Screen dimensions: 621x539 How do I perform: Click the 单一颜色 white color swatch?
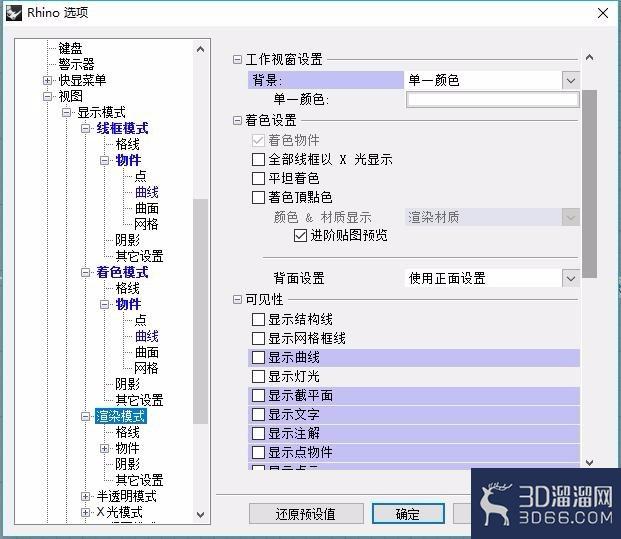pos(493,99)
